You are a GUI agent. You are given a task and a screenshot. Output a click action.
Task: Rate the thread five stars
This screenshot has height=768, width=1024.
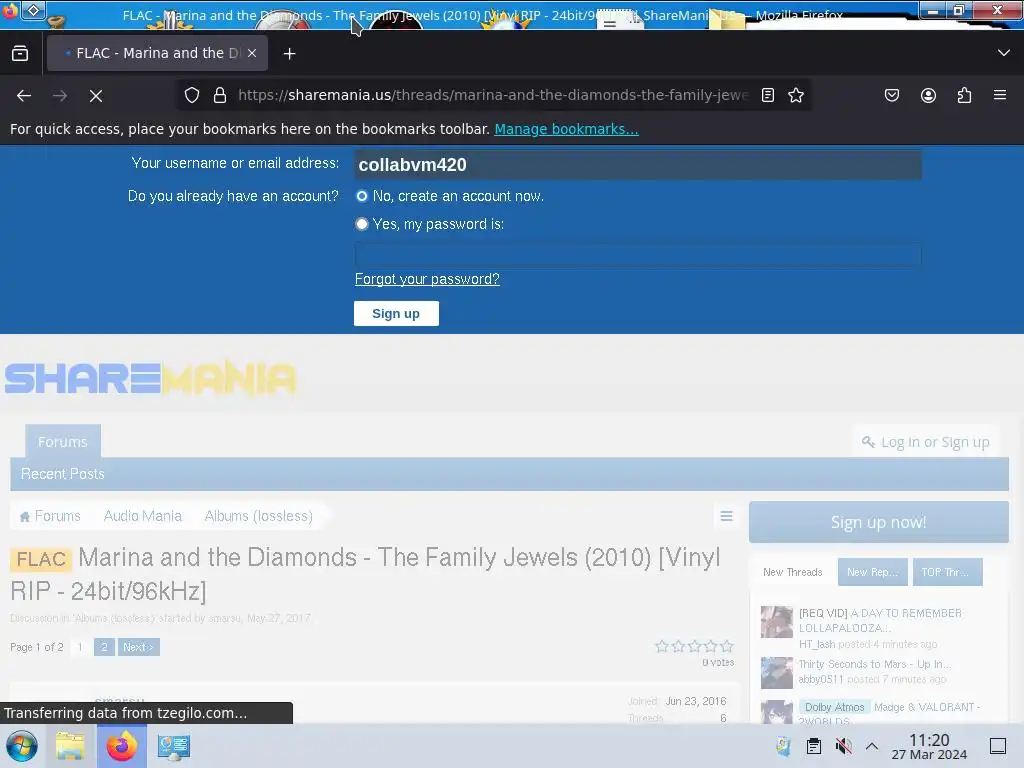tap(727, 647)
